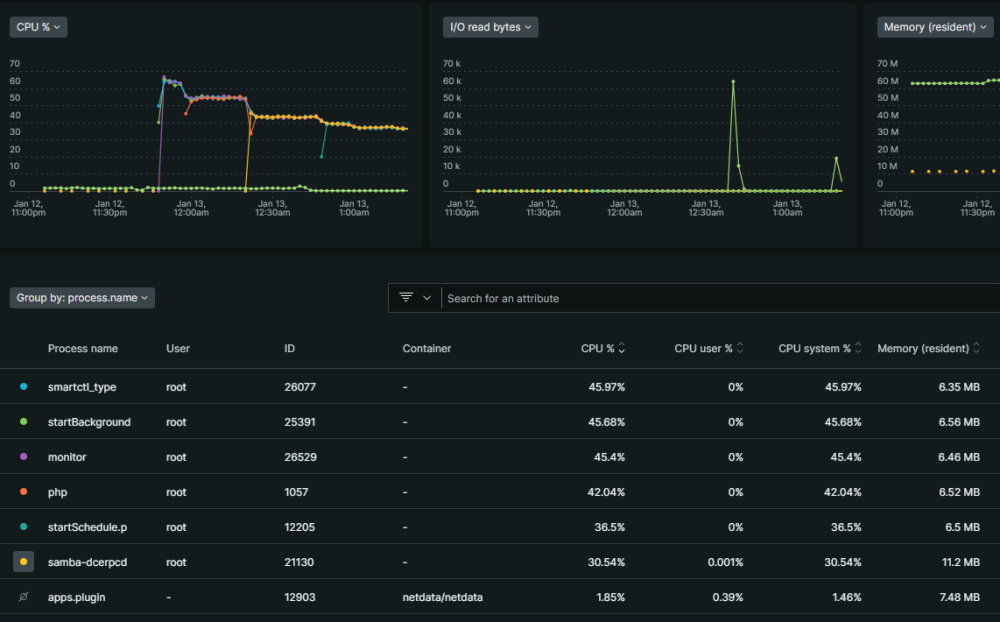Image resolution: width=1000 pixels, height=622 pixels.
Task: Sort table by CPU % column
Action: 603,348
